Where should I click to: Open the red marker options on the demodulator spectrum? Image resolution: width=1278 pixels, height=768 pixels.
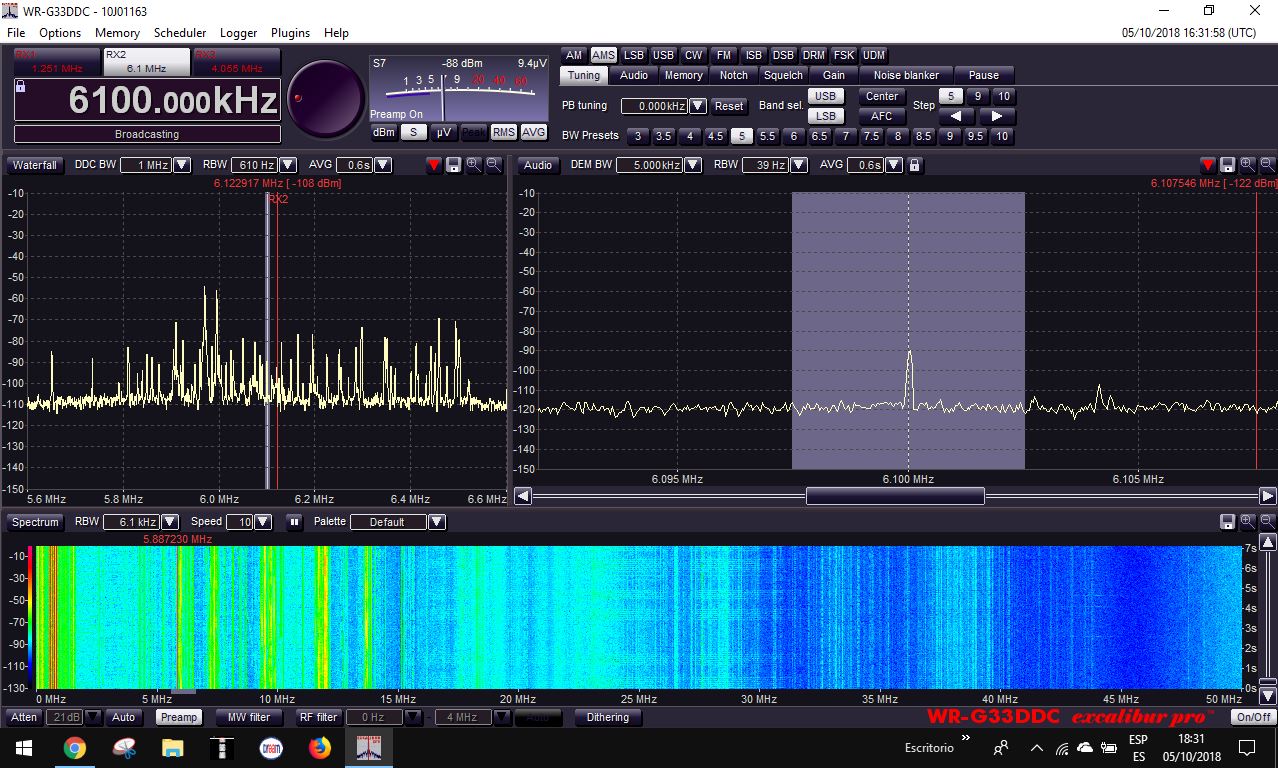coord(1207,164)
